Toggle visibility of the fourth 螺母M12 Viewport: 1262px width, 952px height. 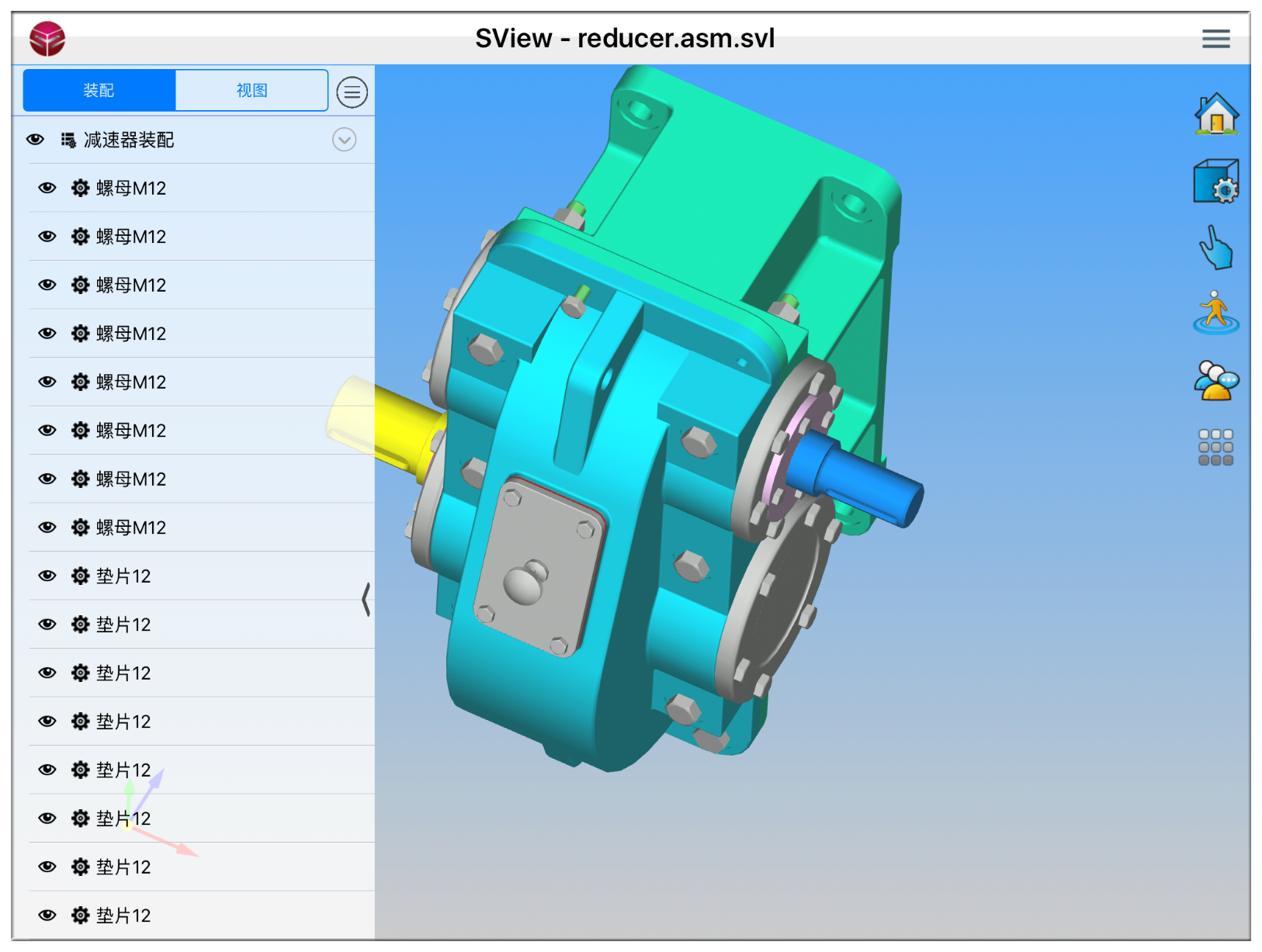coord(47,334)
